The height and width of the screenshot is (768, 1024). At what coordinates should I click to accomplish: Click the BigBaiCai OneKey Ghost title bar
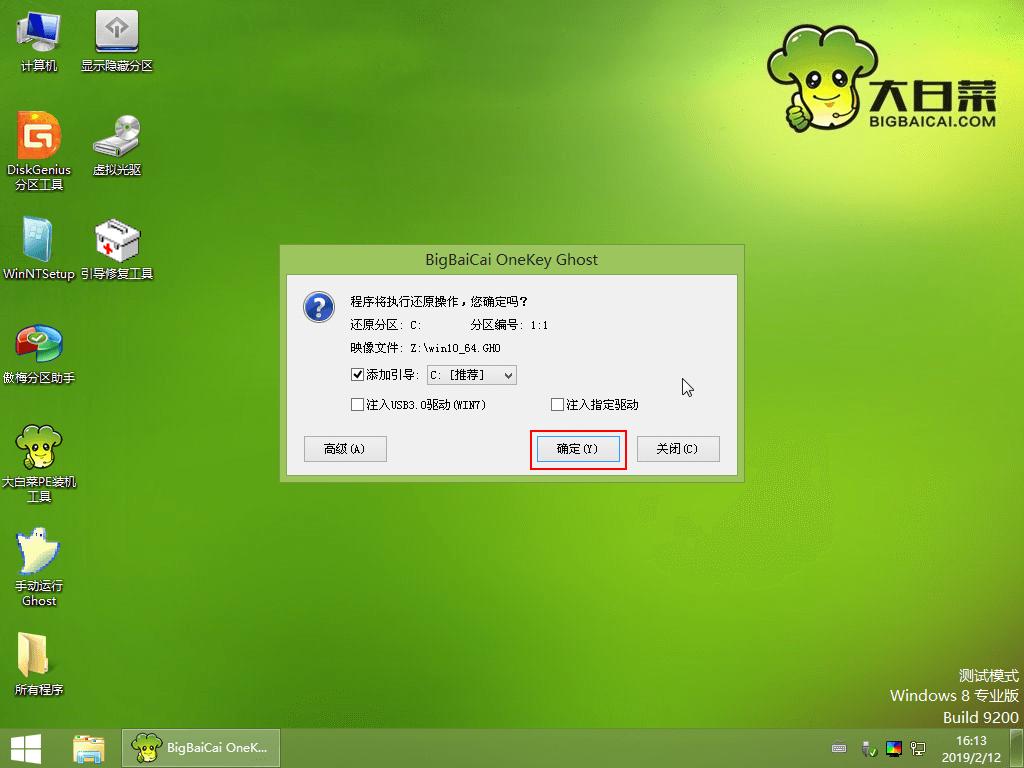[511, 260]
